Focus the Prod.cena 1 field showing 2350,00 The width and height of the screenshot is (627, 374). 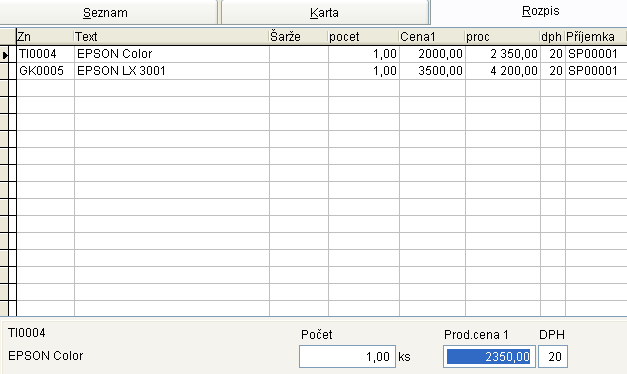pos(489,356)
